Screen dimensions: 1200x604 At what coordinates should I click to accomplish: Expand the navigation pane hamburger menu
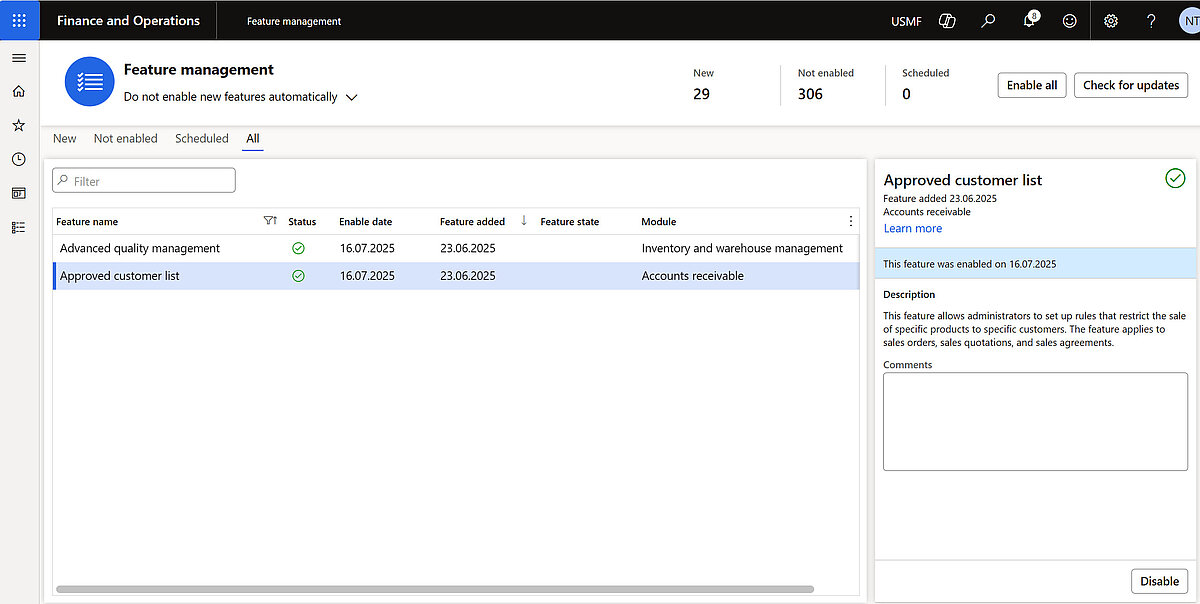click(x=19, y=58)
